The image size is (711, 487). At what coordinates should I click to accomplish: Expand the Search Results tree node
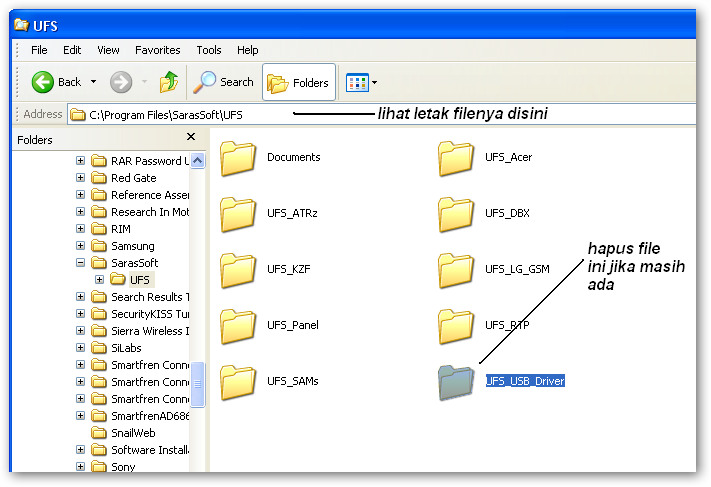tap(80, 297)
